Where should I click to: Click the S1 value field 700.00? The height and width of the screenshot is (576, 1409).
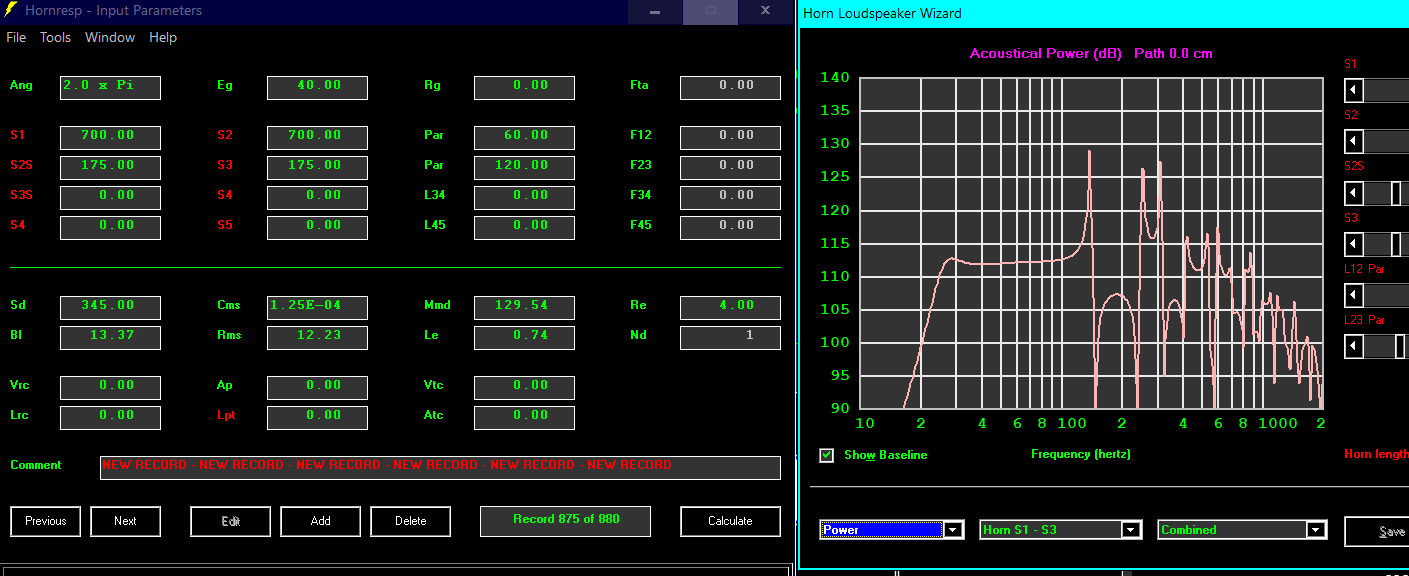pyautogui.click(x=110, y=137)
